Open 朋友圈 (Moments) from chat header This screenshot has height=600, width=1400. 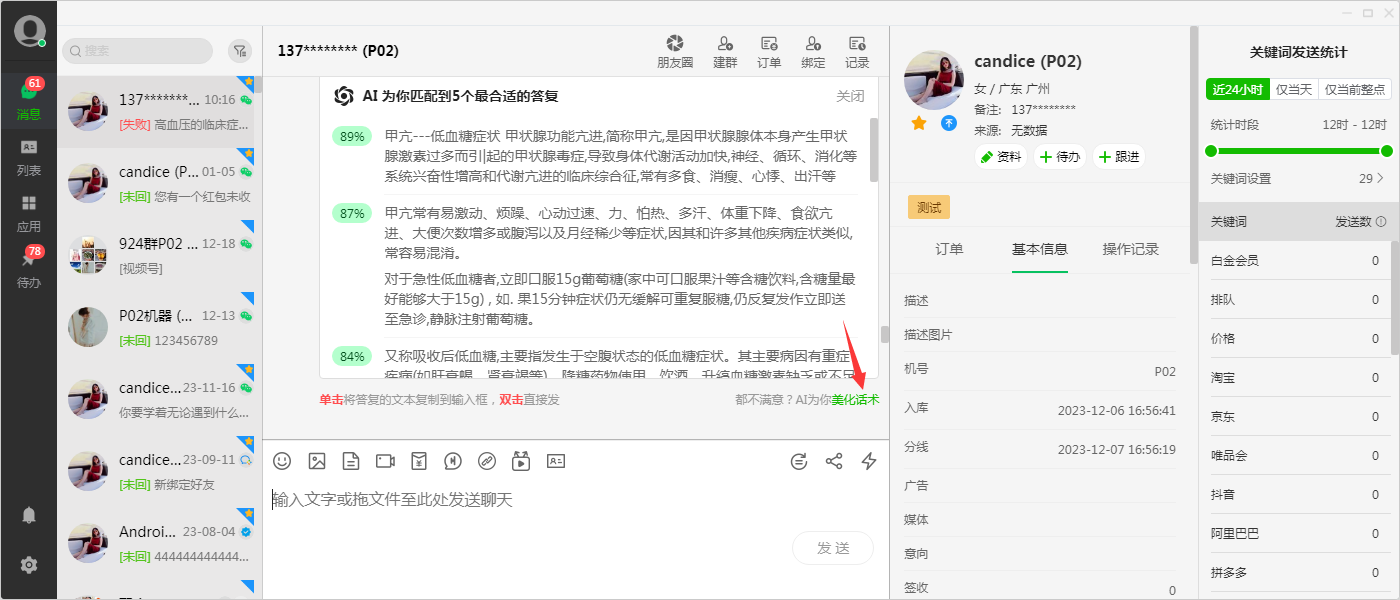[x=675, y=51]
